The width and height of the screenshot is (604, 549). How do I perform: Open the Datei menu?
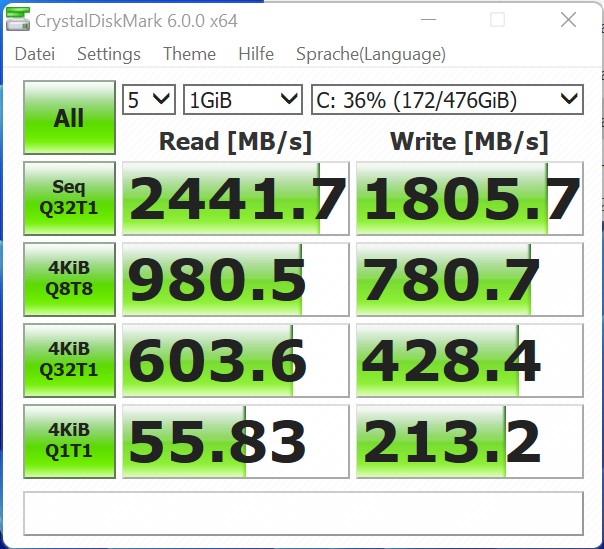(x=35, y=54)
